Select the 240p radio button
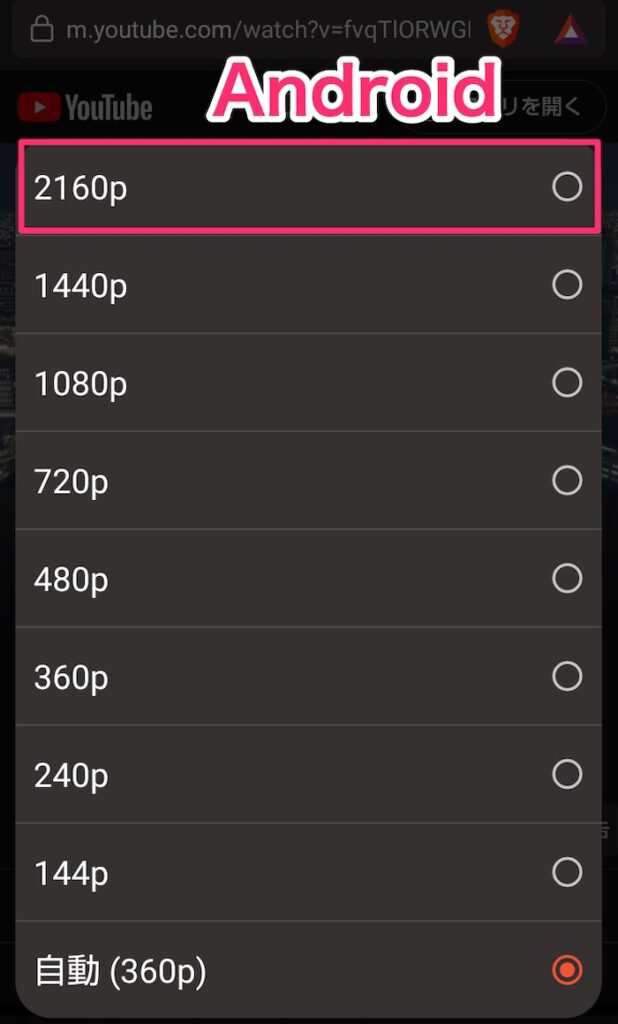 coord(566,774)
